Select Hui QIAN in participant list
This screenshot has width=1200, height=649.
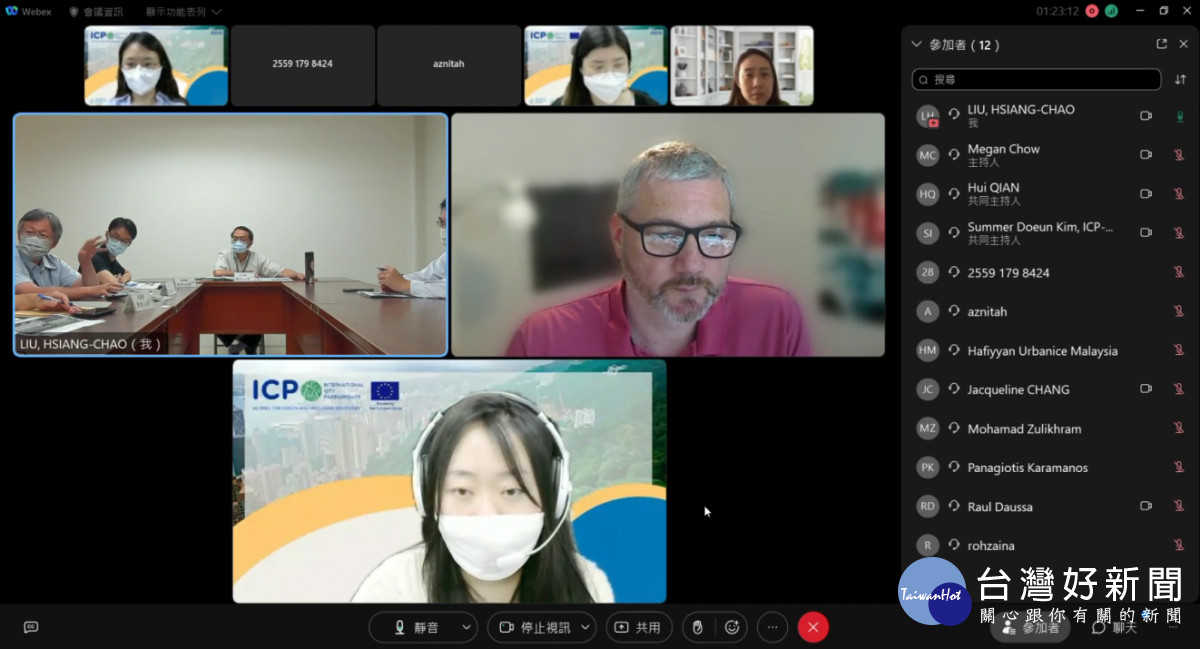(x=1049, y=194)
